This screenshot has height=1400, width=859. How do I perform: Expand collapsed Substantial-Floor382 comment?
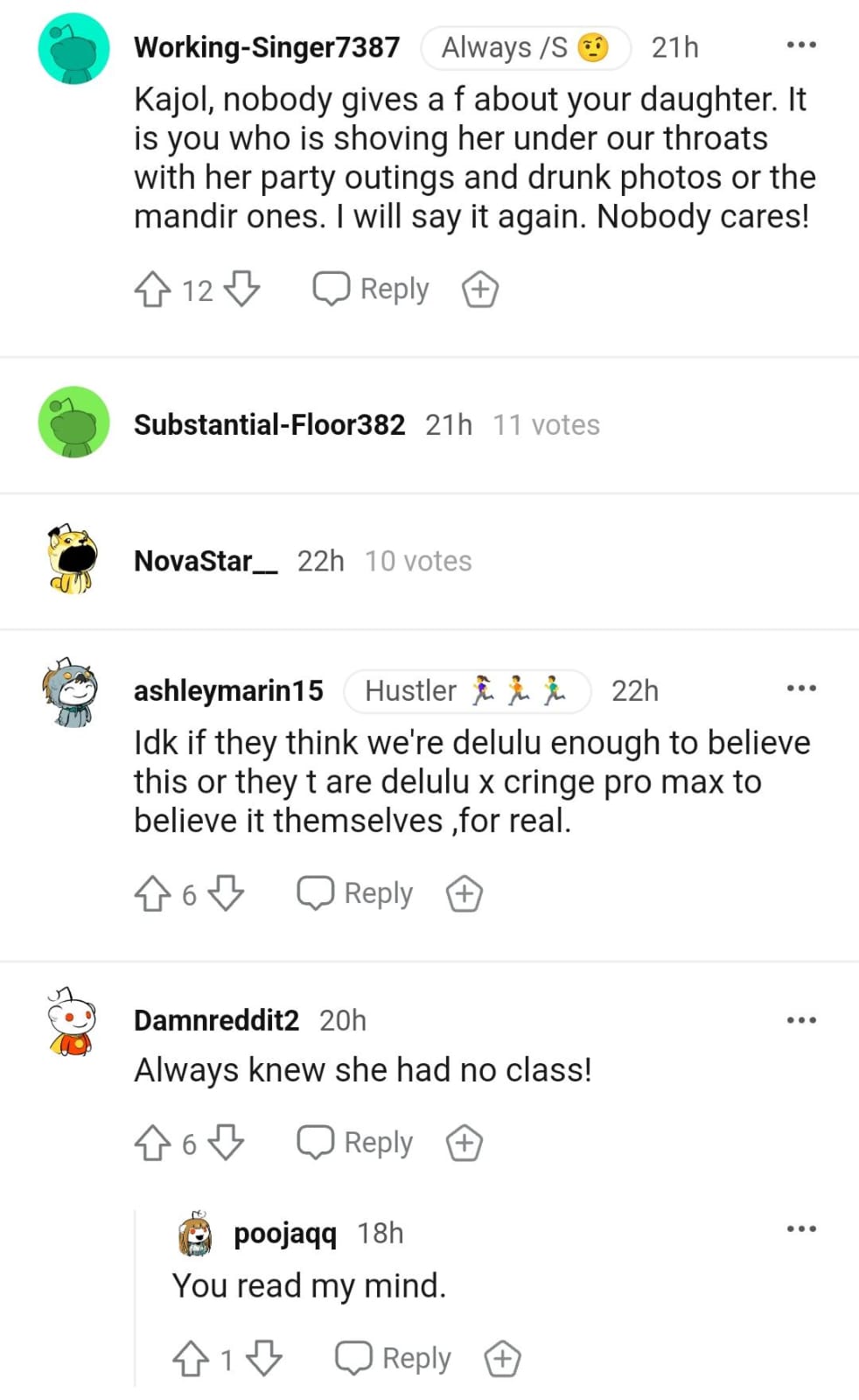pos(429,425)
